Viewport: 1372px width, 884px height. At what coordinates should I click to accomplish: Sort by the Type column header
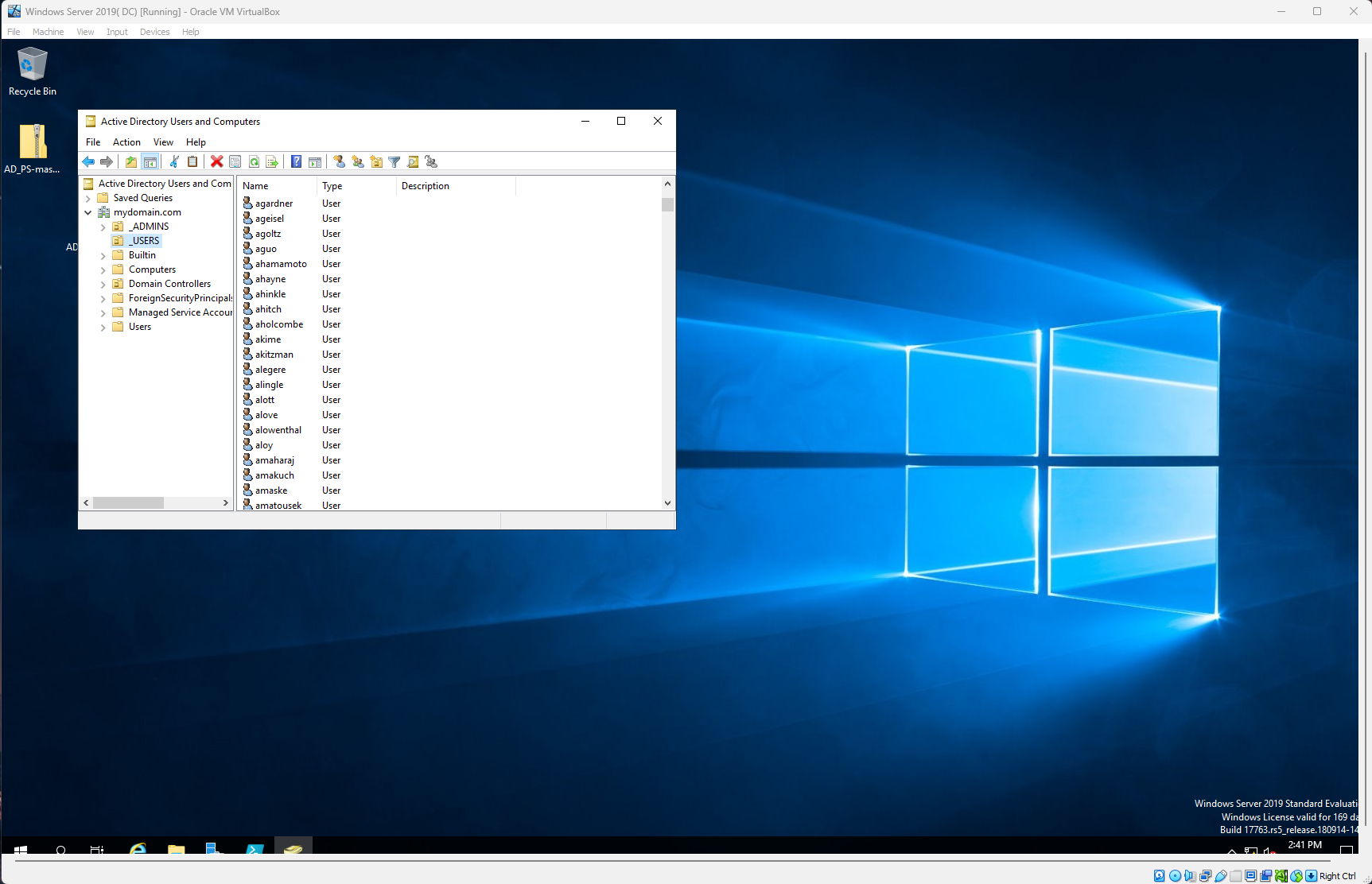356,186
